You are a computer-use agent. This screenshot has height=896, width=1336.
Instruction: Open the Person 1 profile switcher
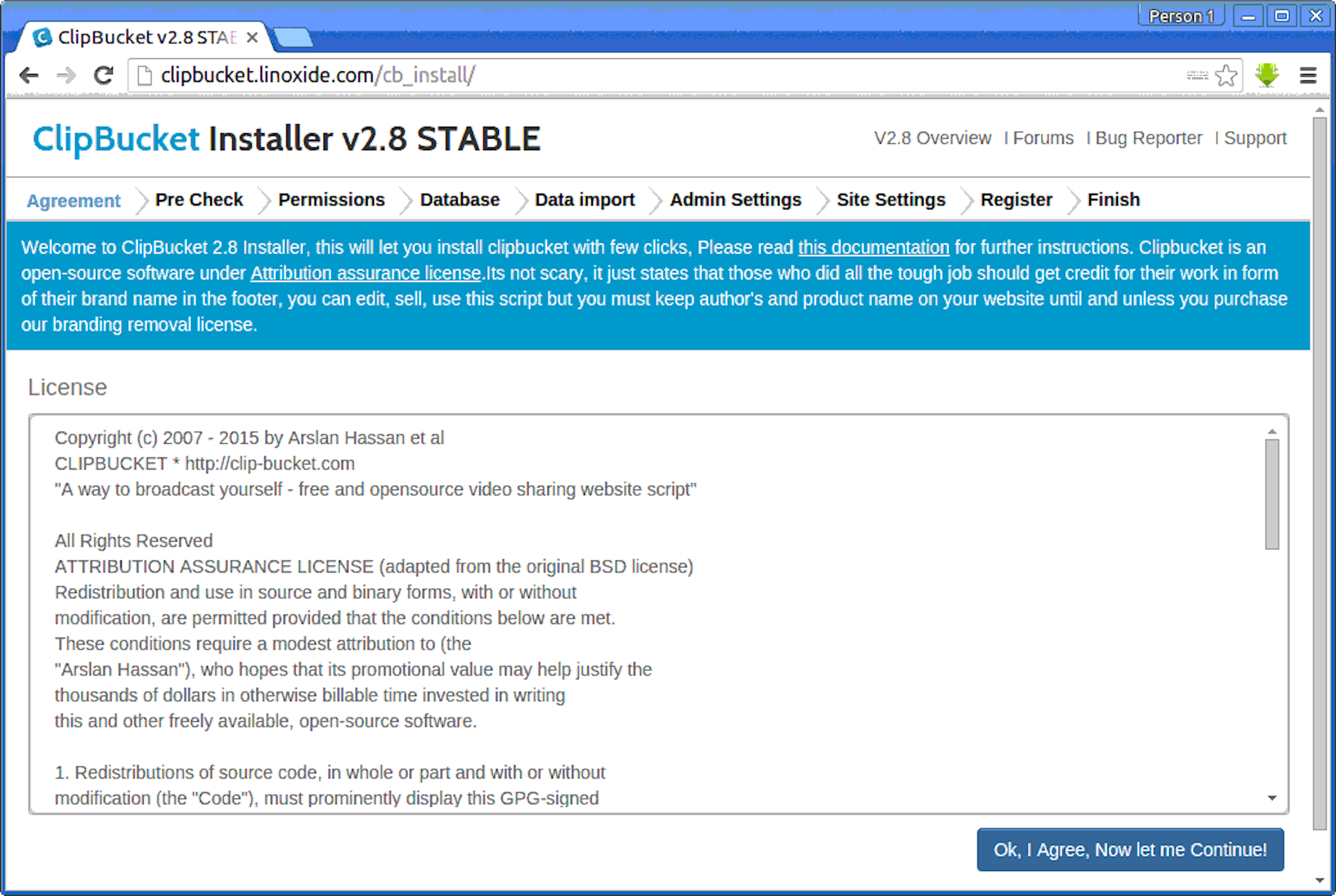click(x=1180, y=16)
